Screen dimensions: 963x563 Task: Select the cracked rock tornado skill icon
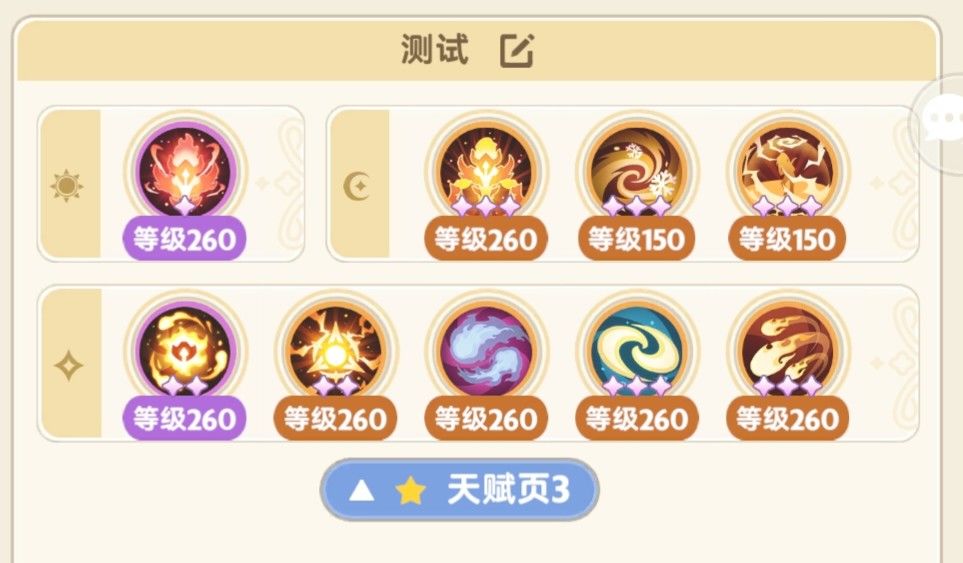pos(787,169)
